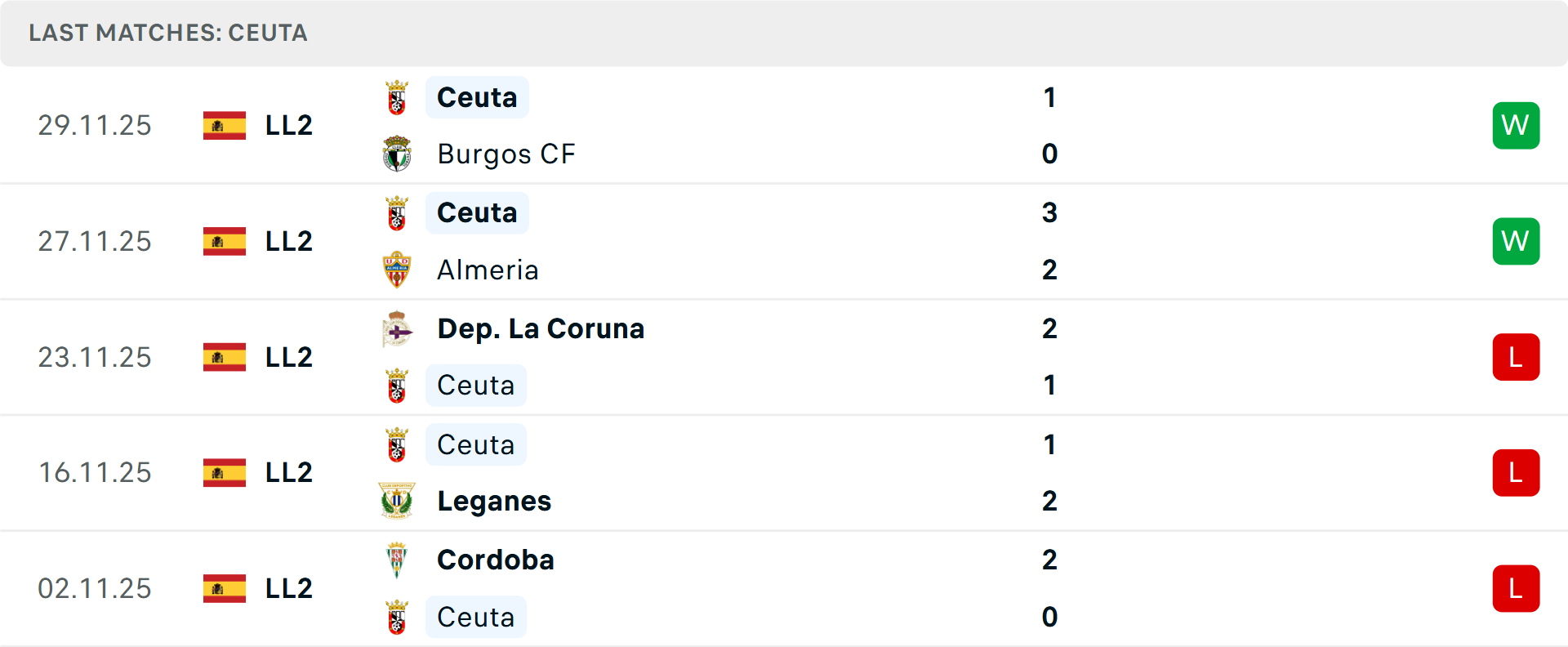Click Spain flag on 02.11.25 row
1568x647 pixels.
coord(225,588)
